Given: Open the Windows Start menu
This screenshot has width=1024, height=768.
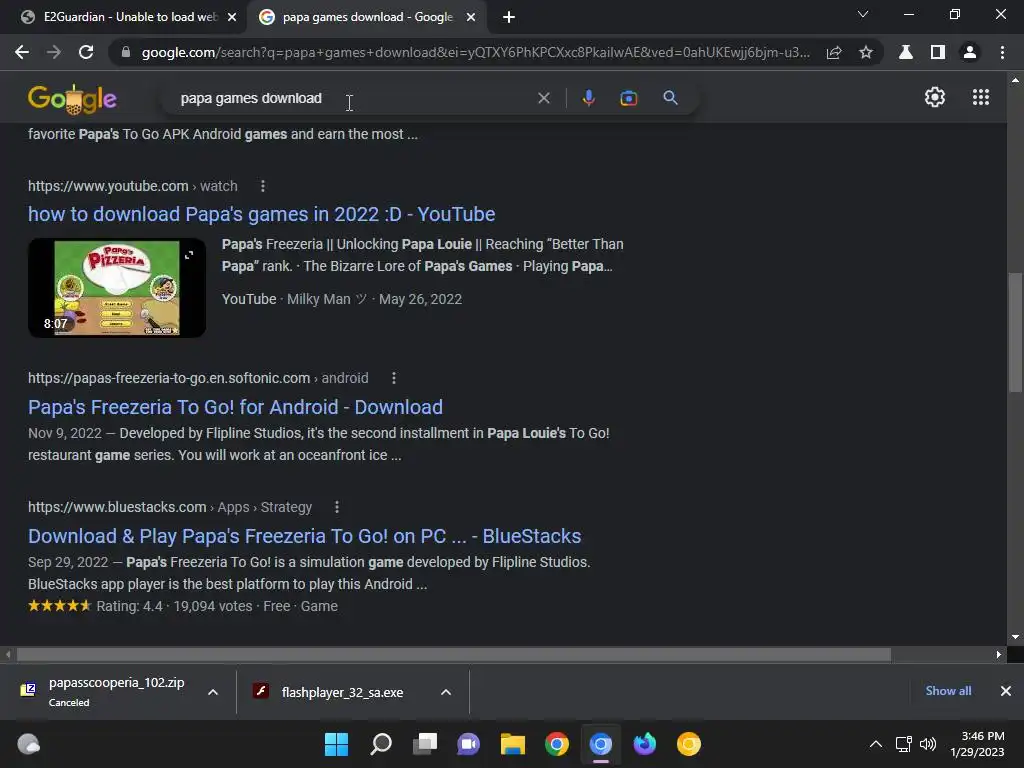Looking at the screenshot, I should click(336, 744).
